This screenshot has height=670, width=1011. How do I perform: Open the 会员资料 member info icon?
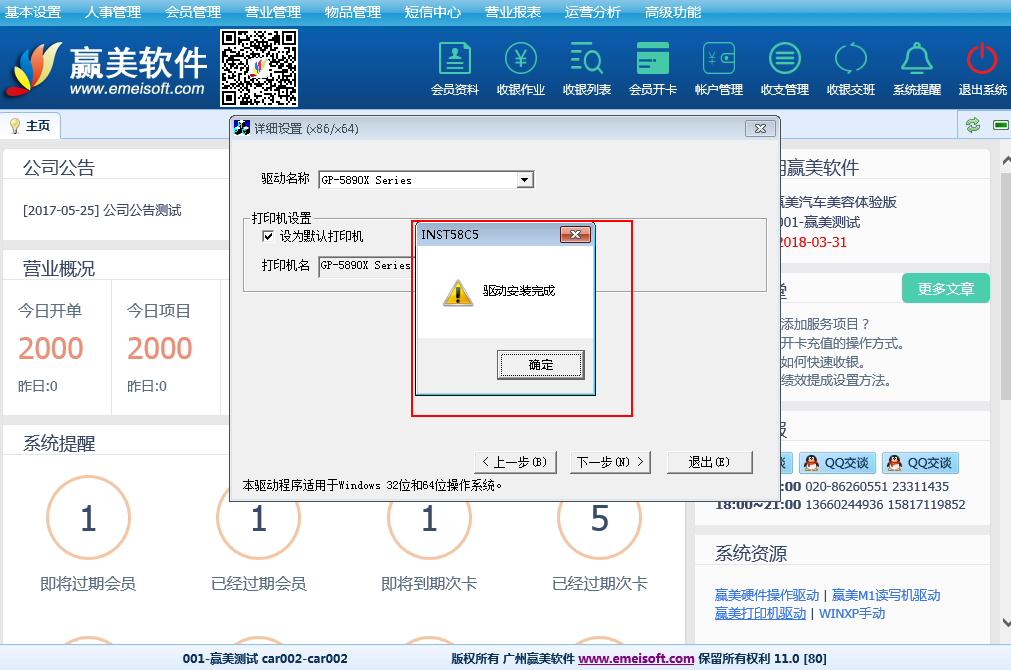[455, 60]
